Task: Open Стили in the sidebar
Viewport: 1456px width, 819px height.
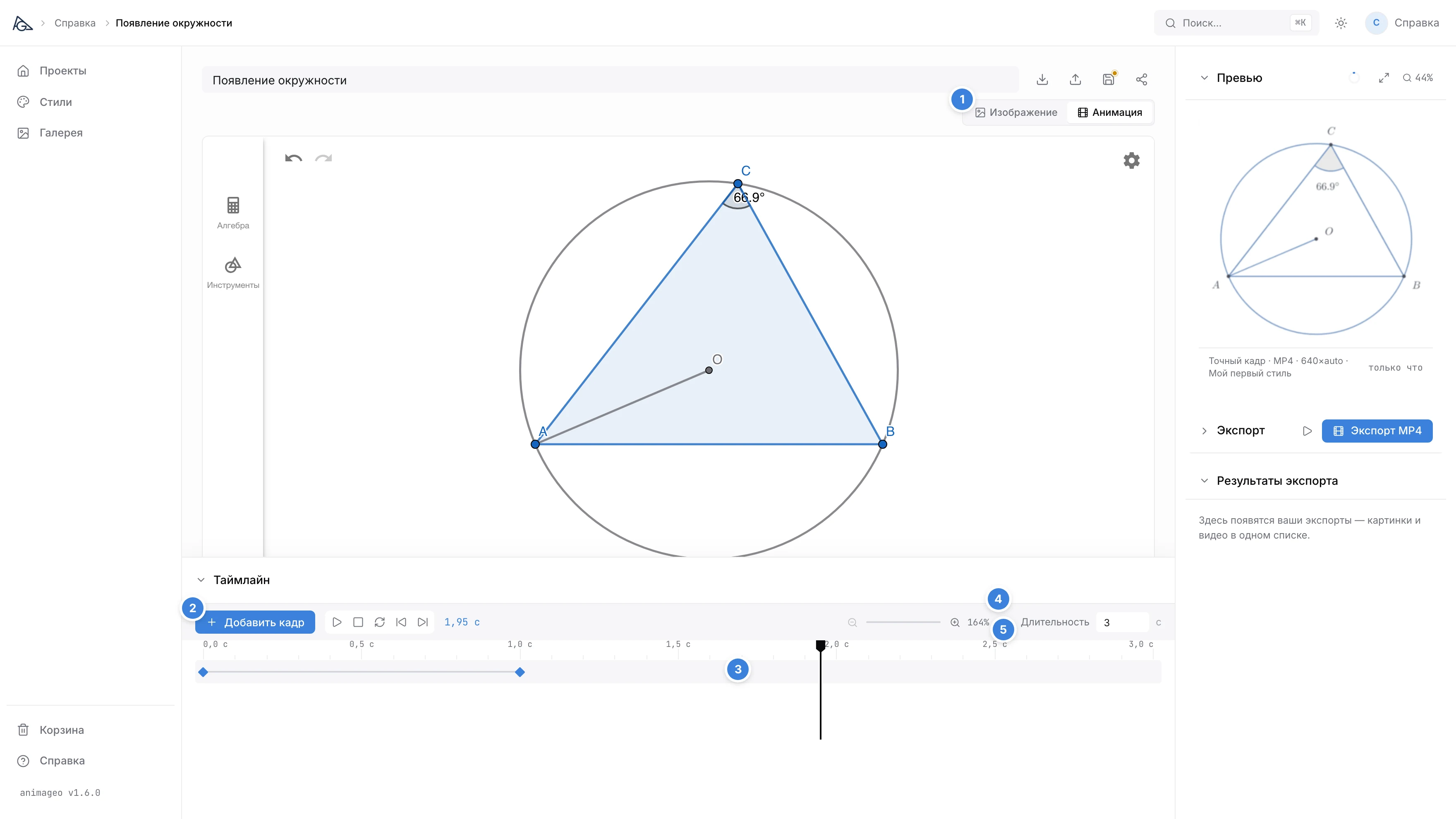Action: point(55,102)
